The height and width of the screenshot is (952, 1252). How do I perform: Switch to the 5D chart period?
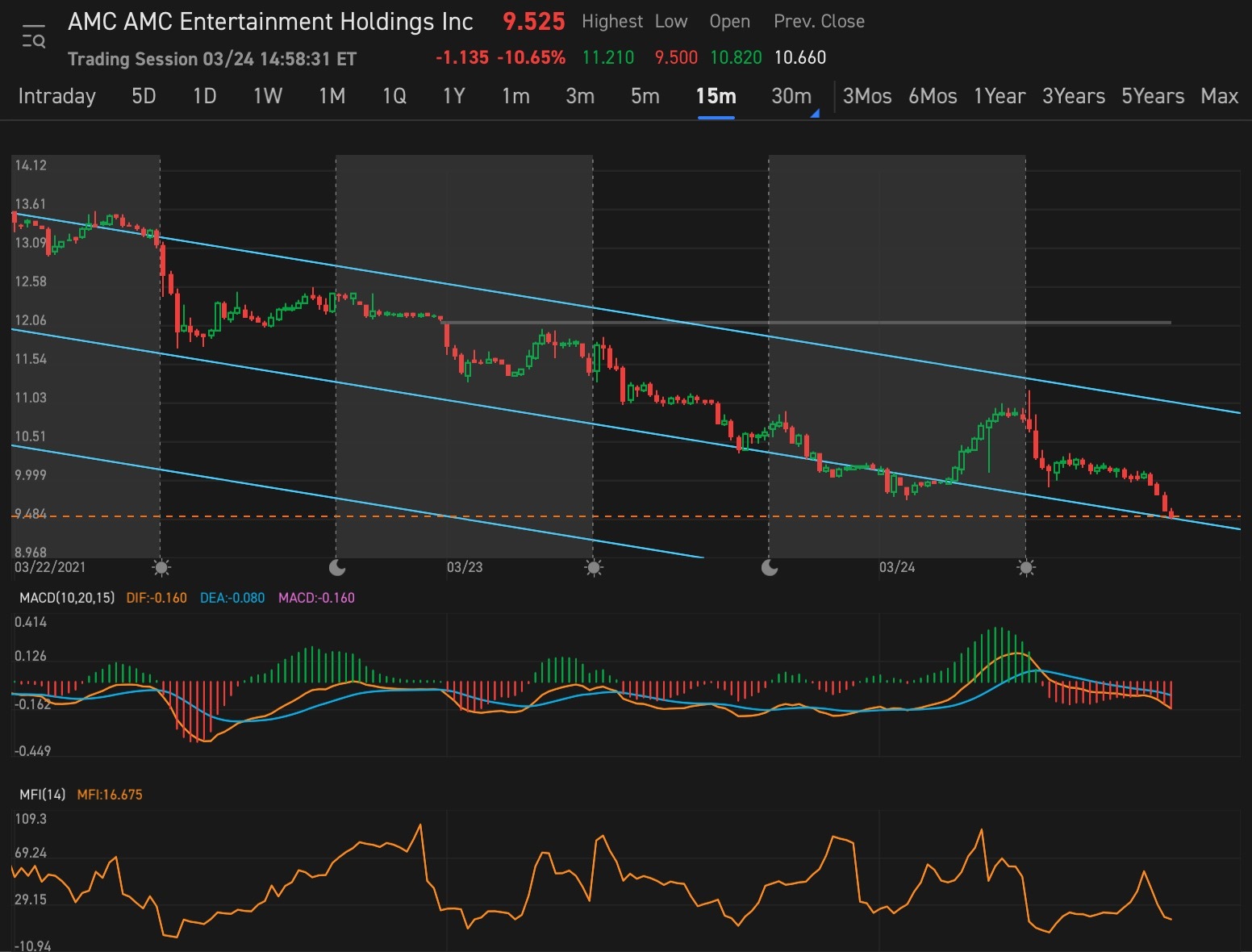tap(144, 96)
